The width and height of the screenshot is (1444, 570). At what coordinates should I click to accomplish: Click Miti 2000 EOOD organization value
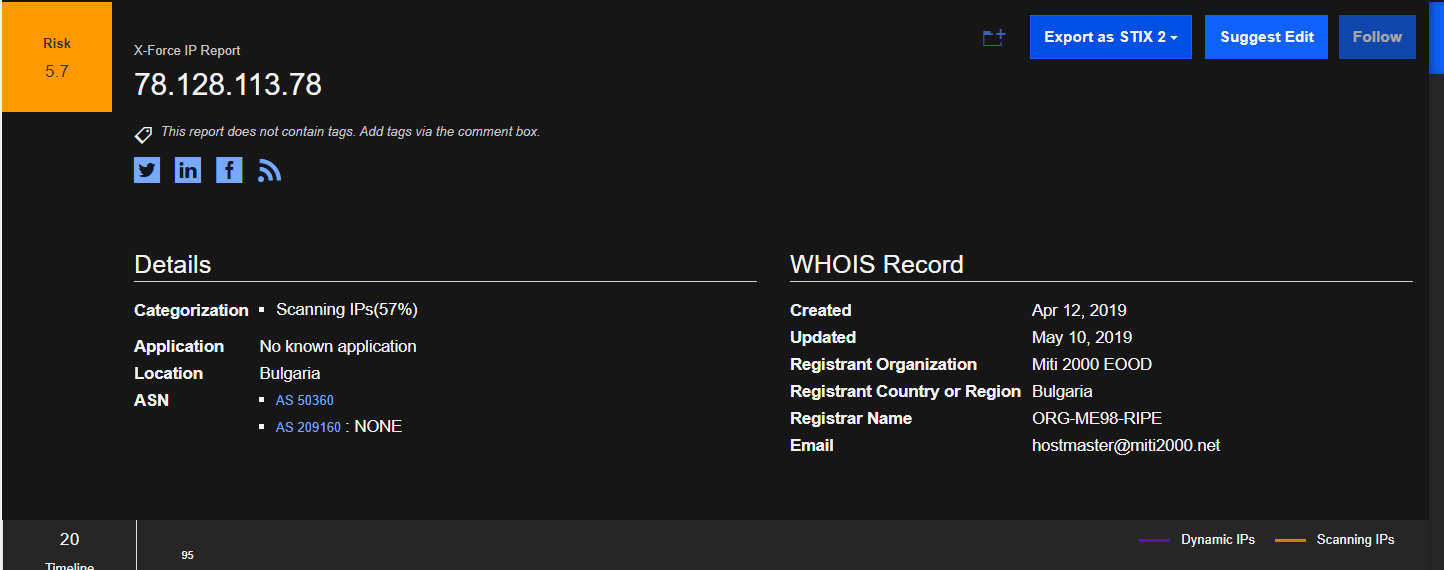[1092, 365]
